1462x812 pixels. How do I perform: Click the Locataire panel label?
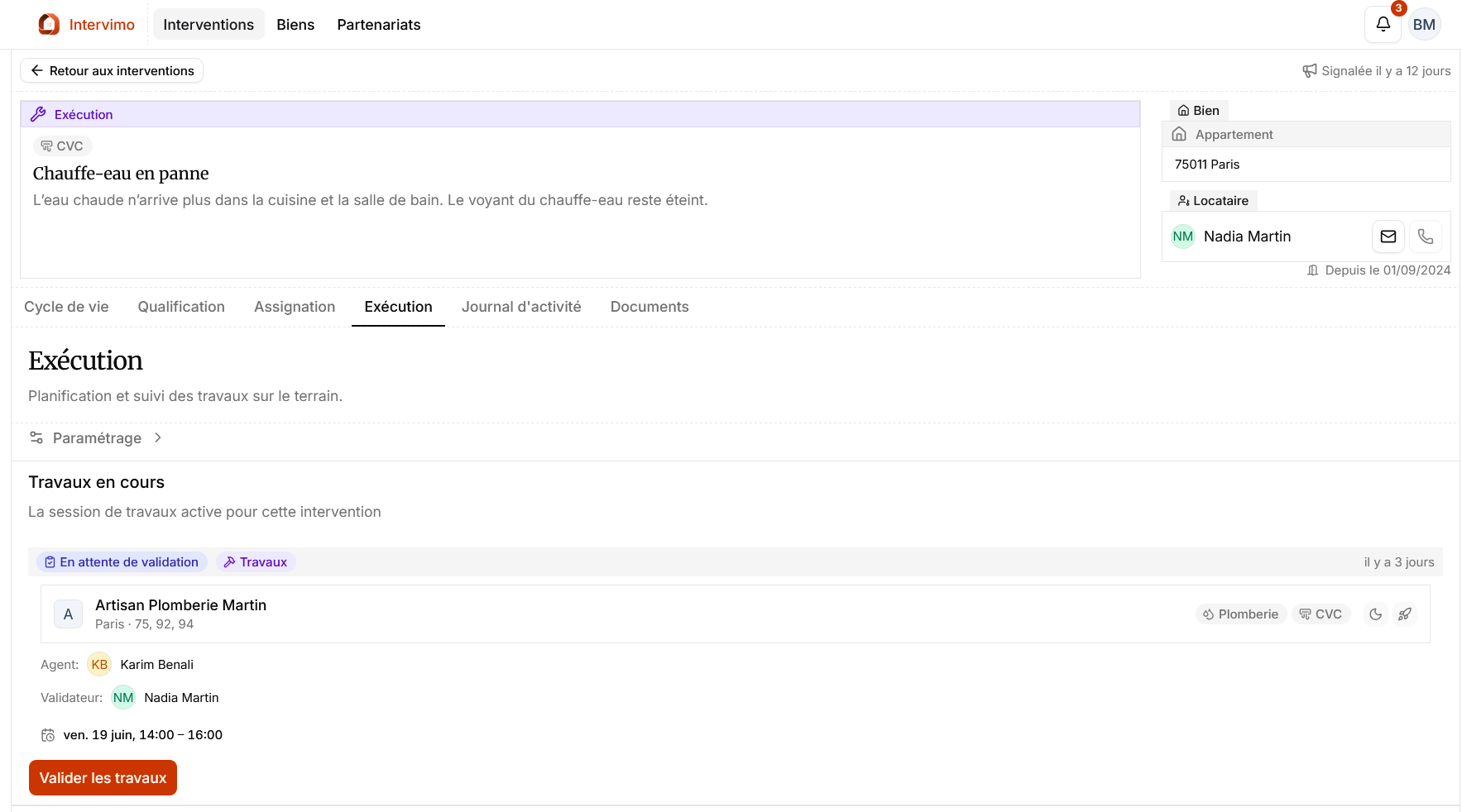point(1214,201)
